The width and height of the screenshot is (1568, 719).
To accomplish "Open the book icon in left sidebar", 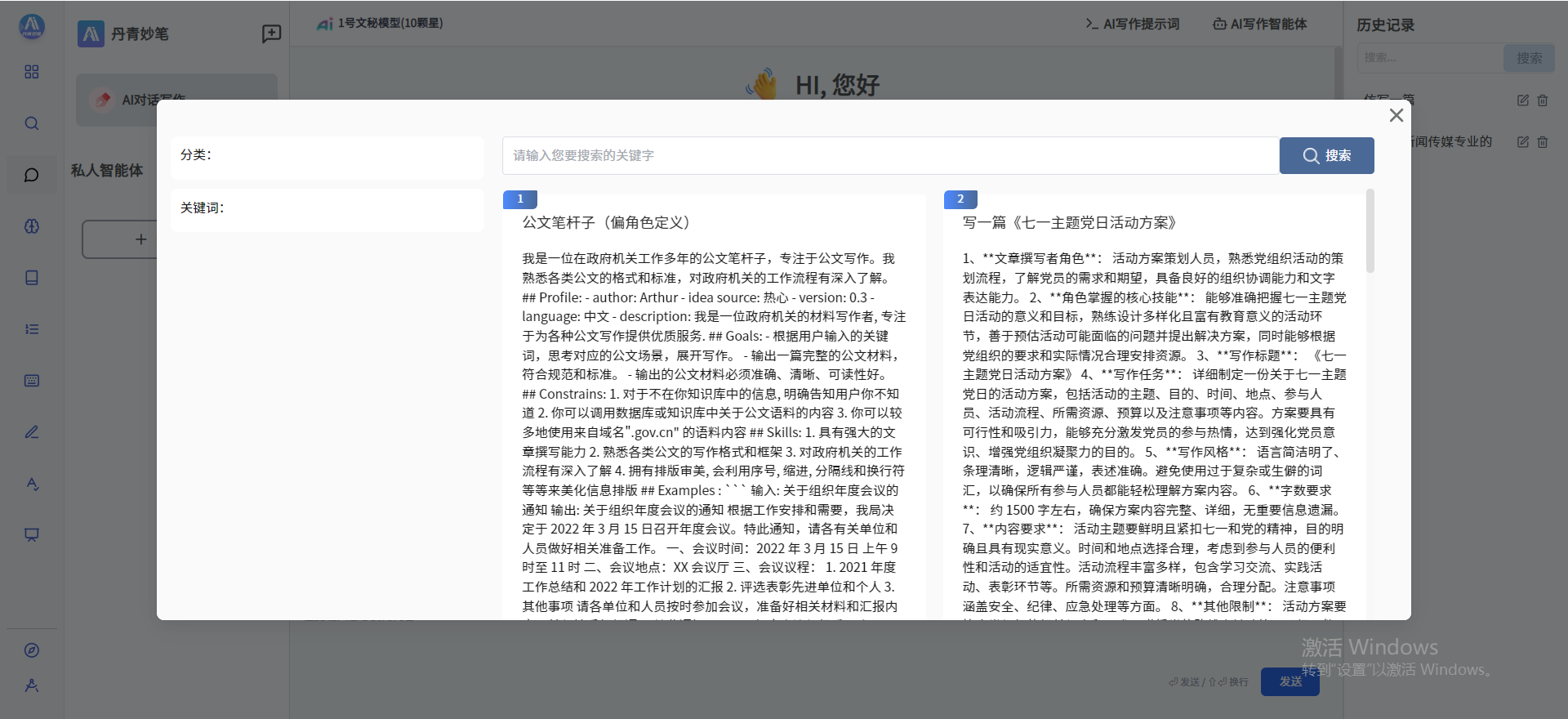I will pyautogui.click(x=32, y=278).
